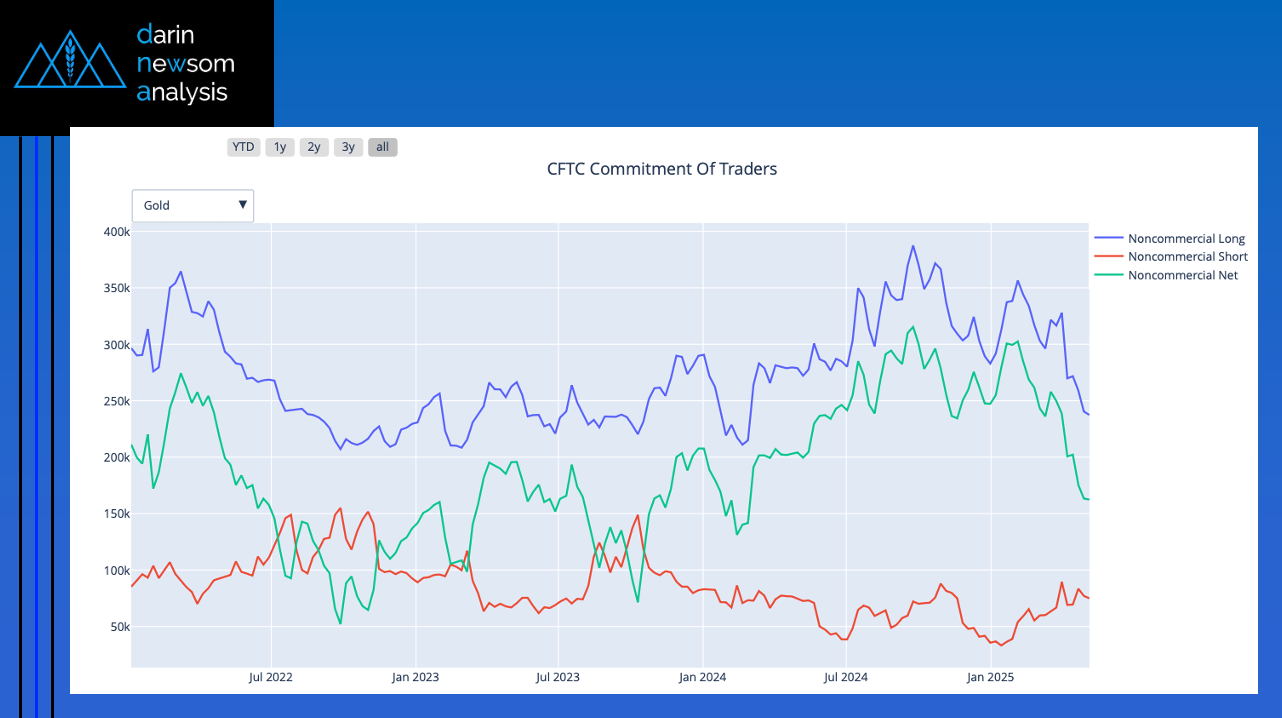Click the green Noncommercial Net legend line
This screenshot has height=718, width=1282.
pyautogui.click(x=1108, y=275)
